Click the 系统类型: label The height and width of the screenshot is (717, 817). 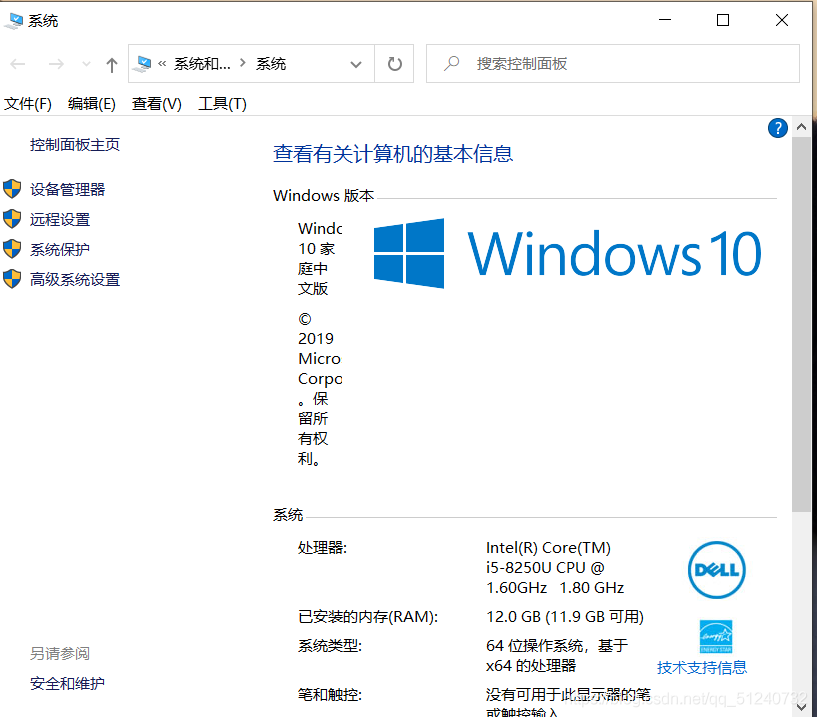tap(329, 646)
